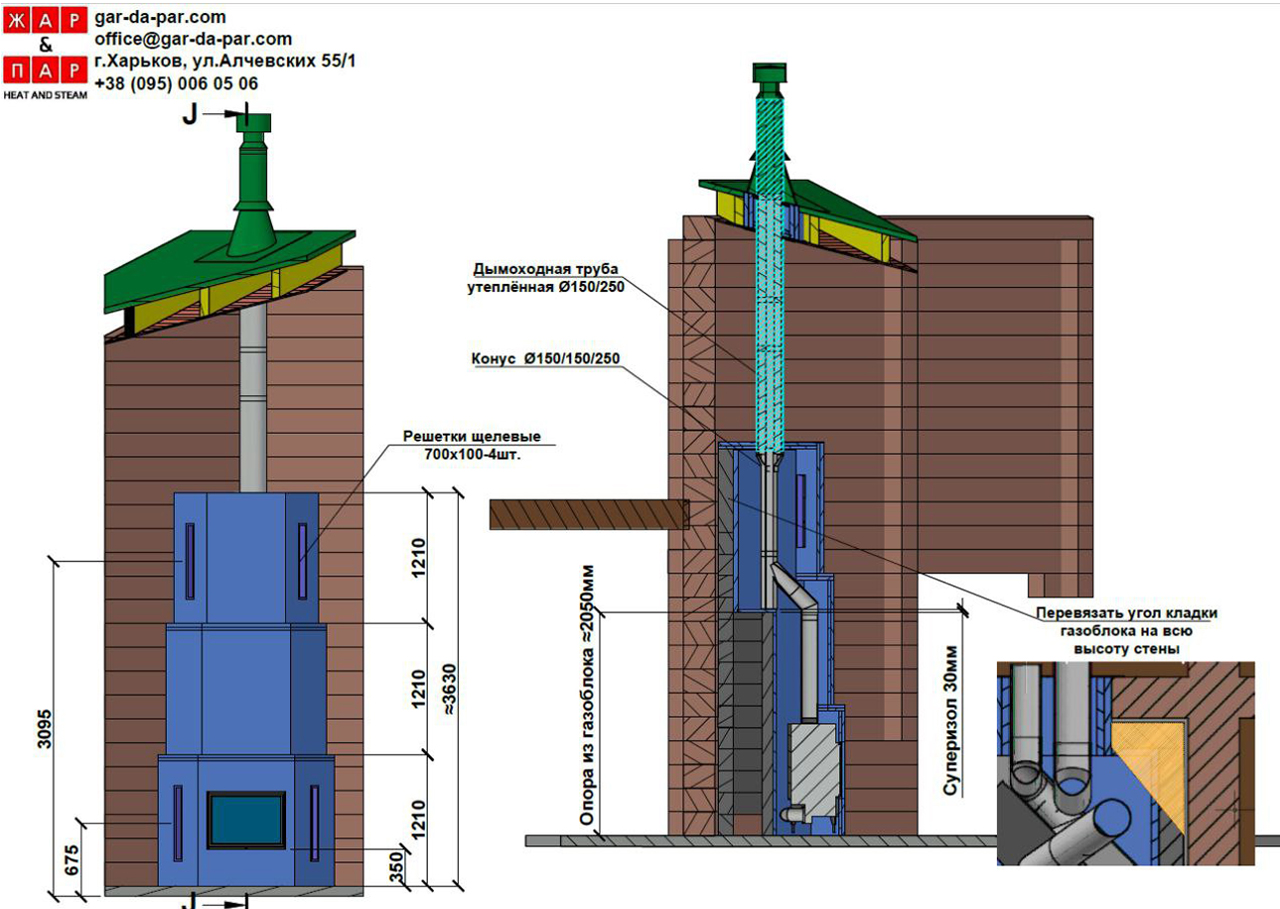
Task: Select the Харьков street address line
Action: coord(225,61)
